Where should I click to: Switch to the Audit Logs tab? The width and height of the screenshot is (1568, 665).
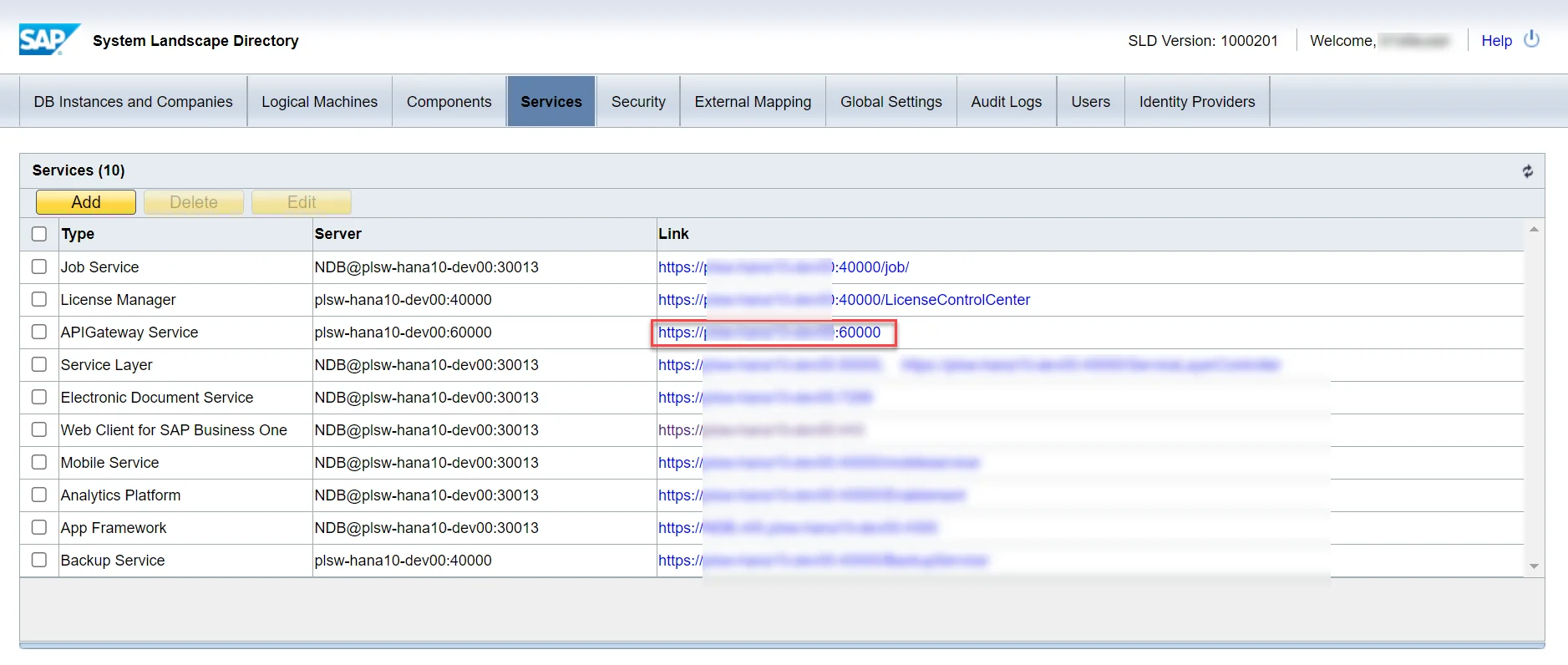(x=1006, y=102)
